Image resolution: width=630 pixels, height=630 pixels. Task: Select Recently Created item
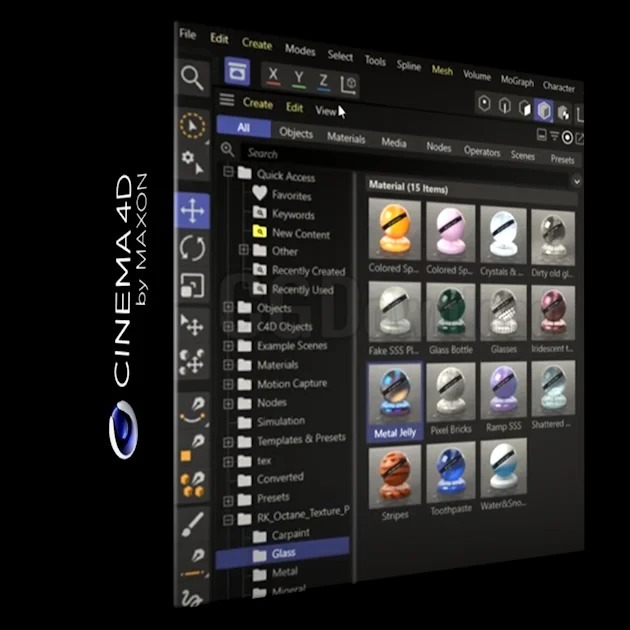[x=299, y=270]
